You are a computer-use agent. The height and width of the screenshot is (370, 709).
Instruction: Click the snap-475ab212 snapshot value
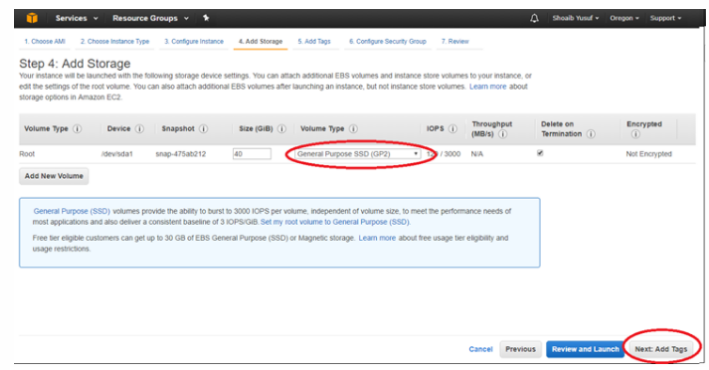pos(180,154)
